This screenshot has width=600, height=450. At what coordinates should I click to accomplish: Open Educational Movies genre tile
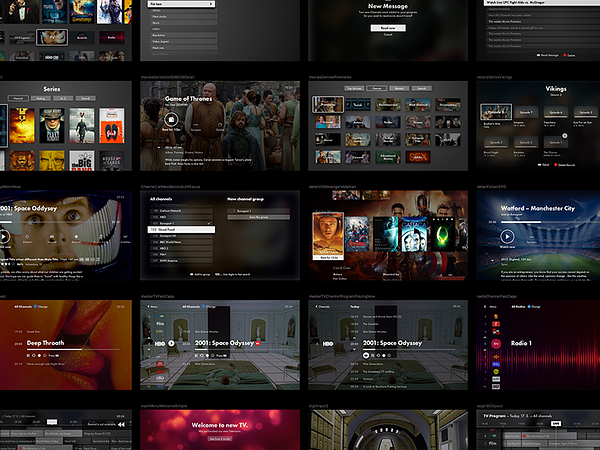coord(388,157)
